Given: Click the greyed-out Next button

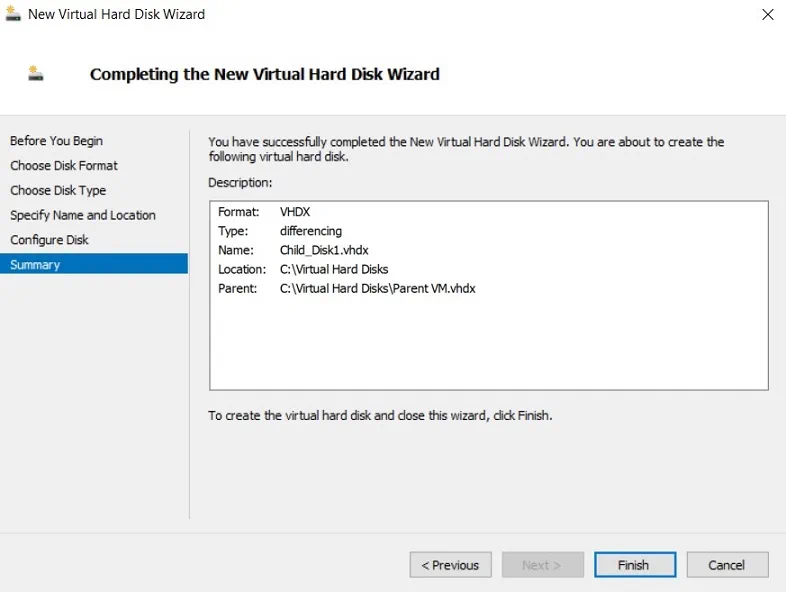Looking at the screenshot, I should [541, 565].
